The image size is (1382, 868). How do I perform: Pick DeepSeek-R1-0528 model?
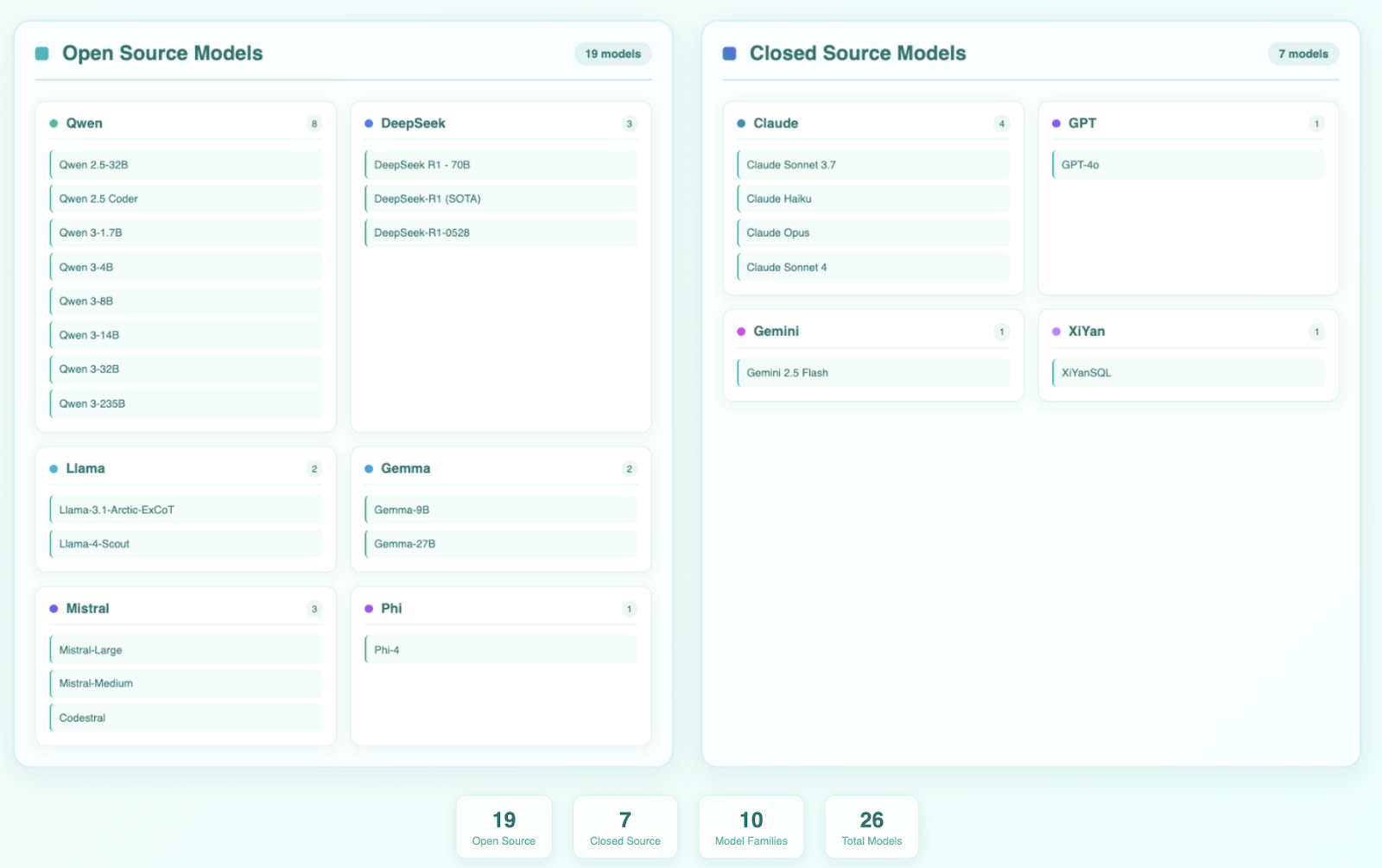tap(501, 233)
